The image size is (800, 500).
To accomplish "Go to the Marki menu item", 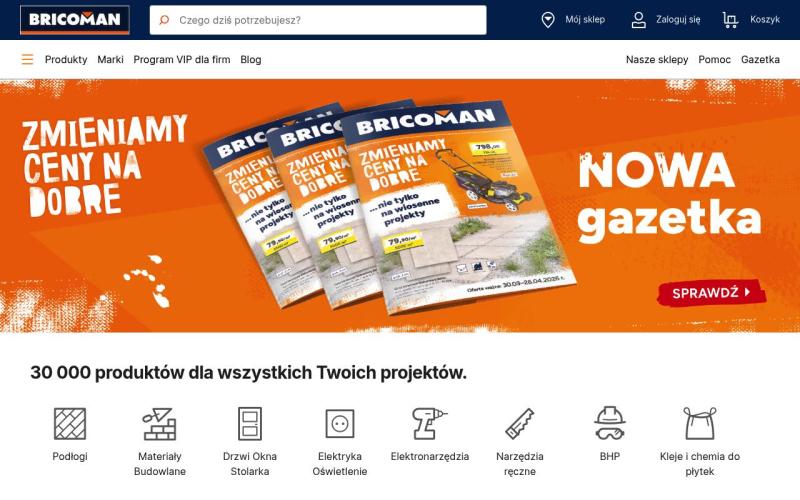I will point(110,60).
